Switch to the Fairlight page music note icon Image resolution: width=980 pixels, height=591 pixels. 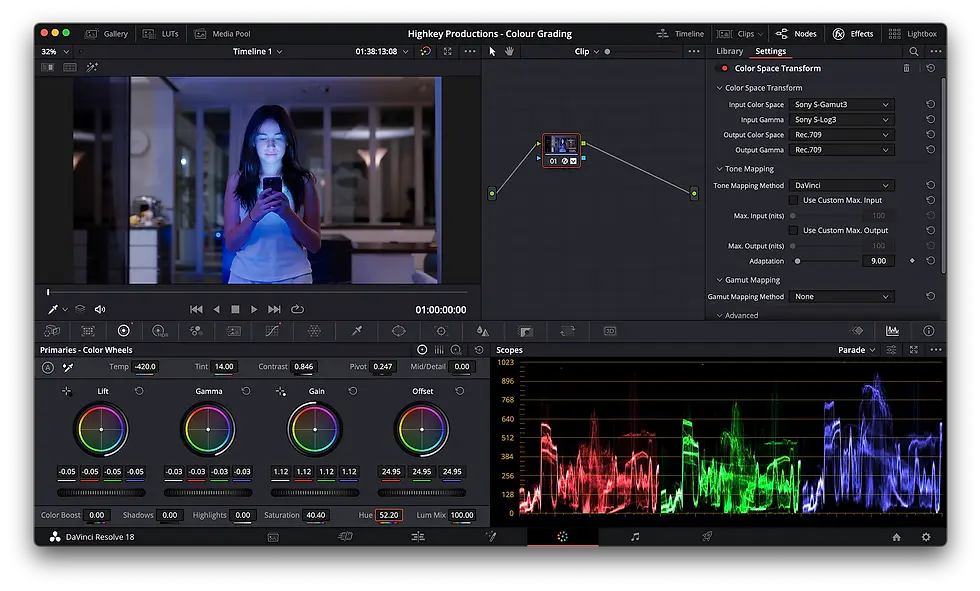coord(634,537)
